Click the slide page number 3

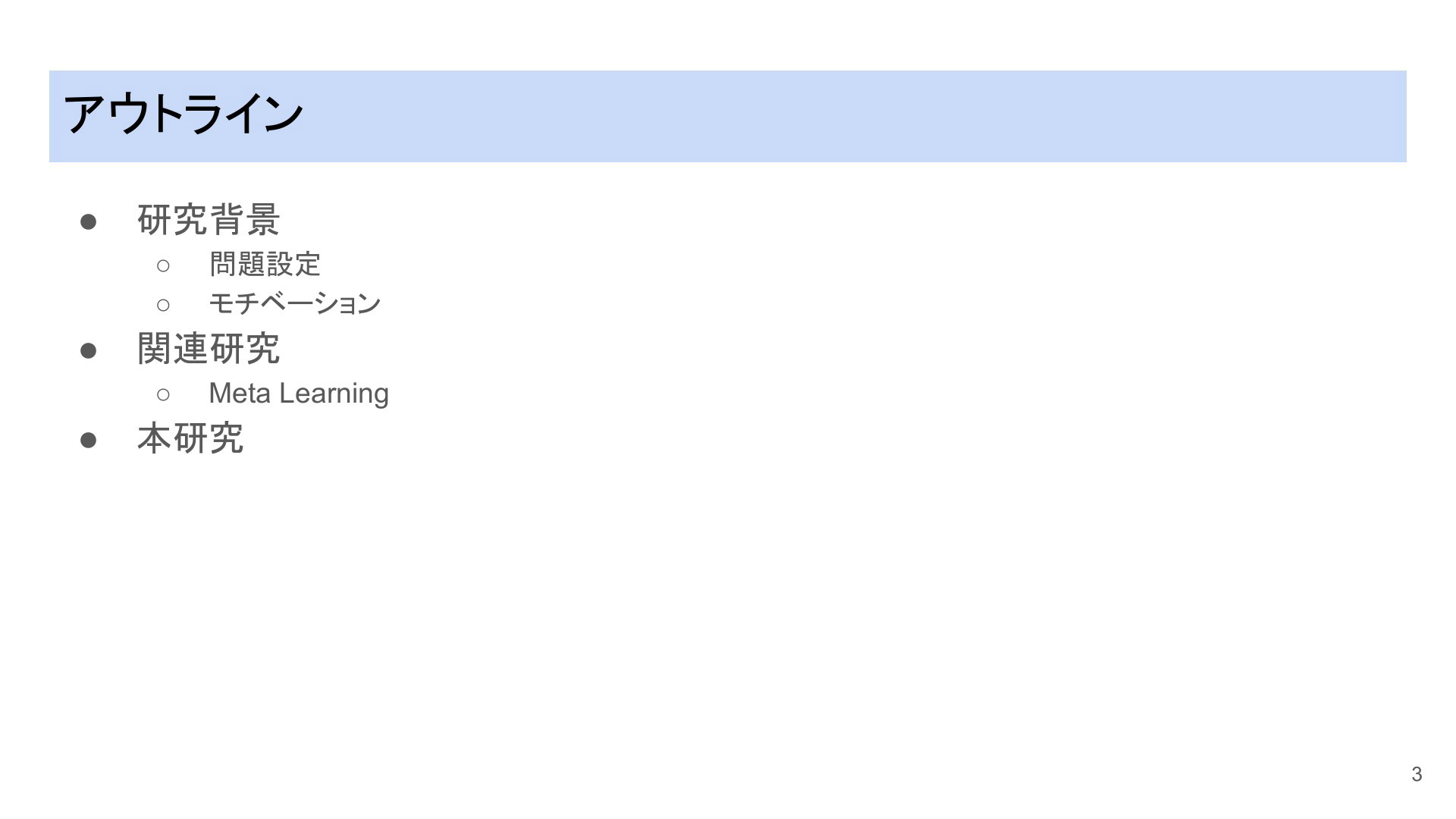coord(1417,773)
